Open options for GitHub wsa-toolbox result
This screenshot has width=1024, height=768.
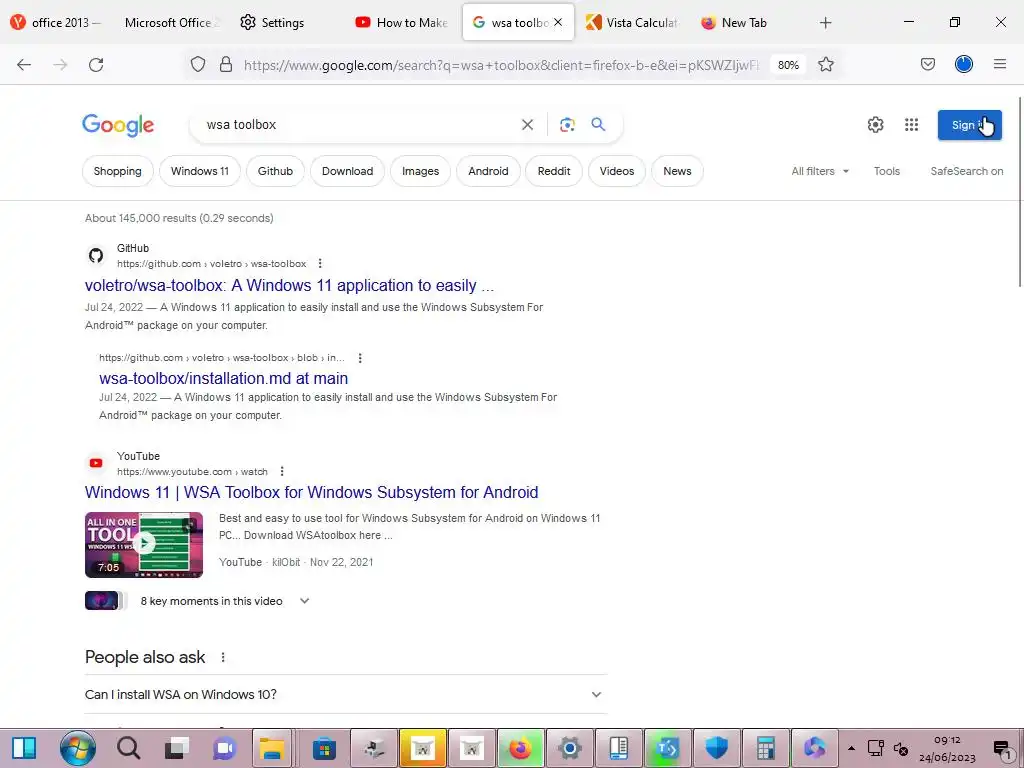[320, 264]
